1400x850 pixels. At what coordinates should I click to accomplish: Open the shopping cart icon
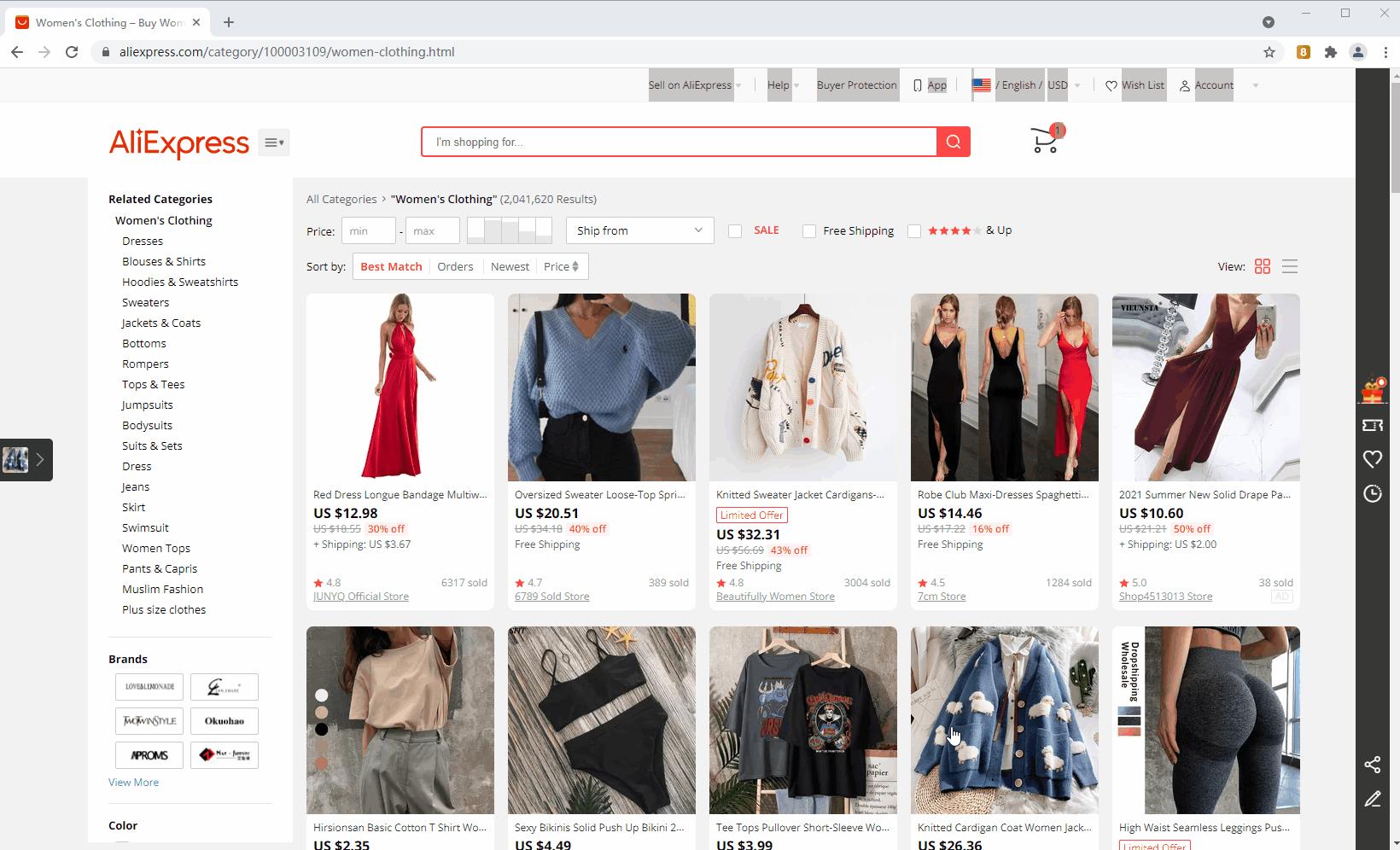coord(1047,140)
